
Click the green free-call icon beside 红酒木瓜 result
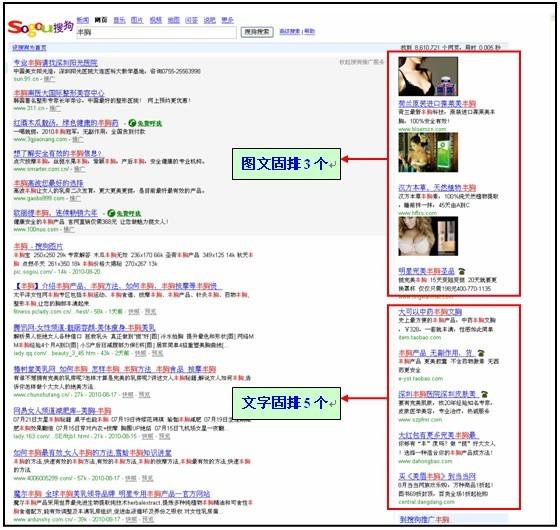click(x=145, y=123)
